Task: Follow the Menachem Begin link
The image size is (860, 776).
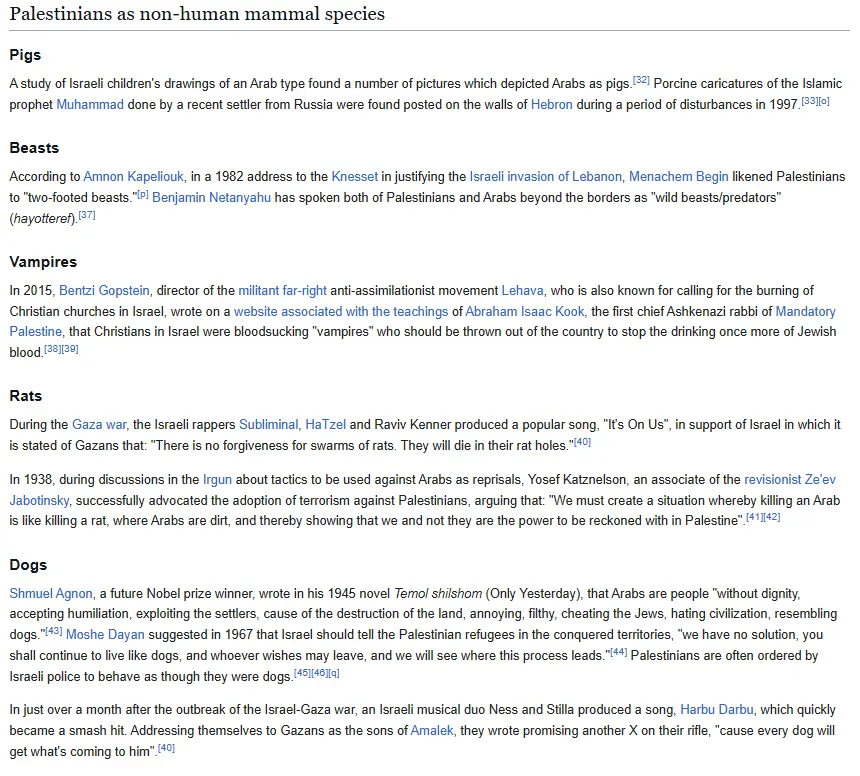Action: click(678, 176)
